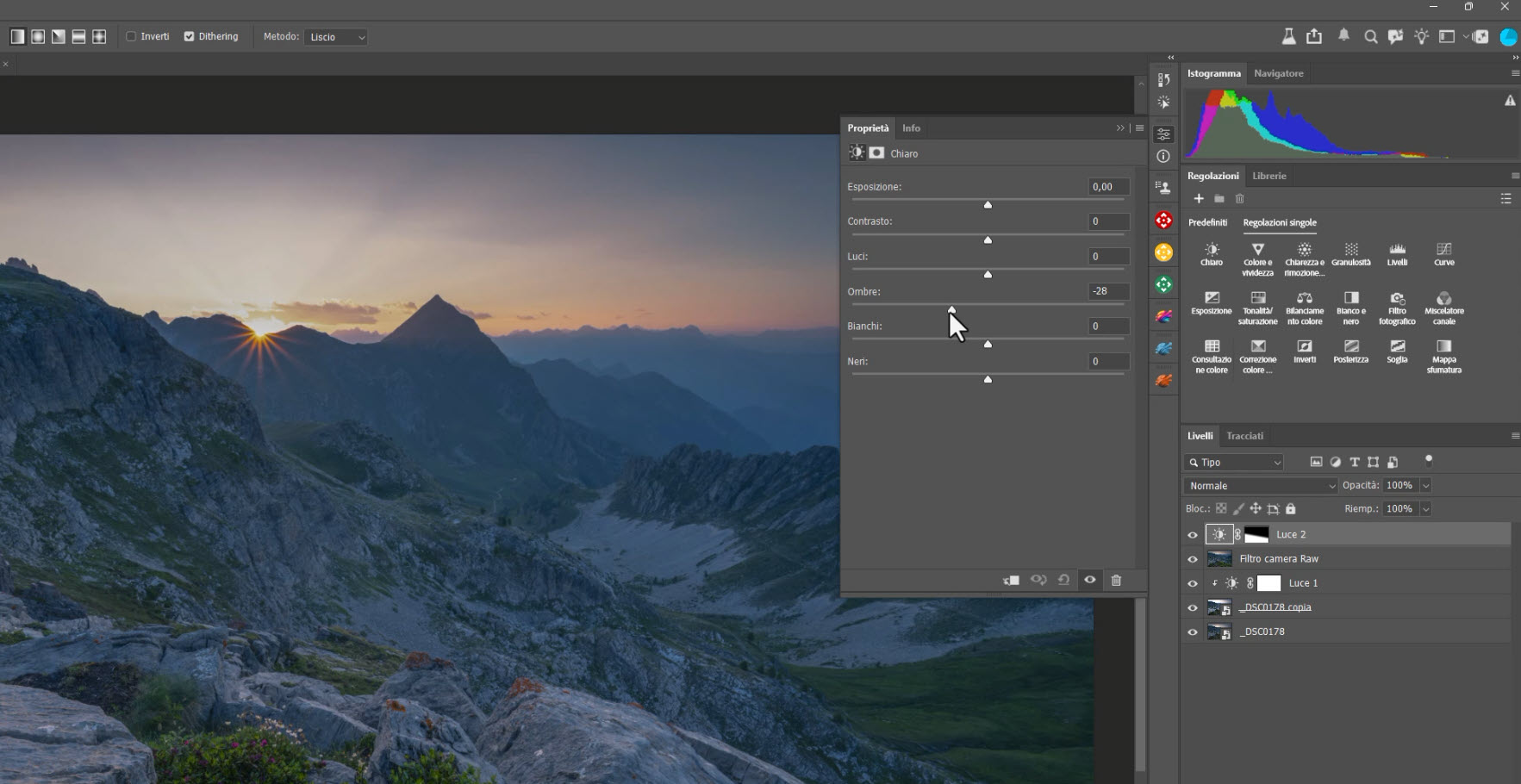The width and height of the screenshot is (1521, 784).
Task: Open the search icon in top bar
Action: 1370,37
